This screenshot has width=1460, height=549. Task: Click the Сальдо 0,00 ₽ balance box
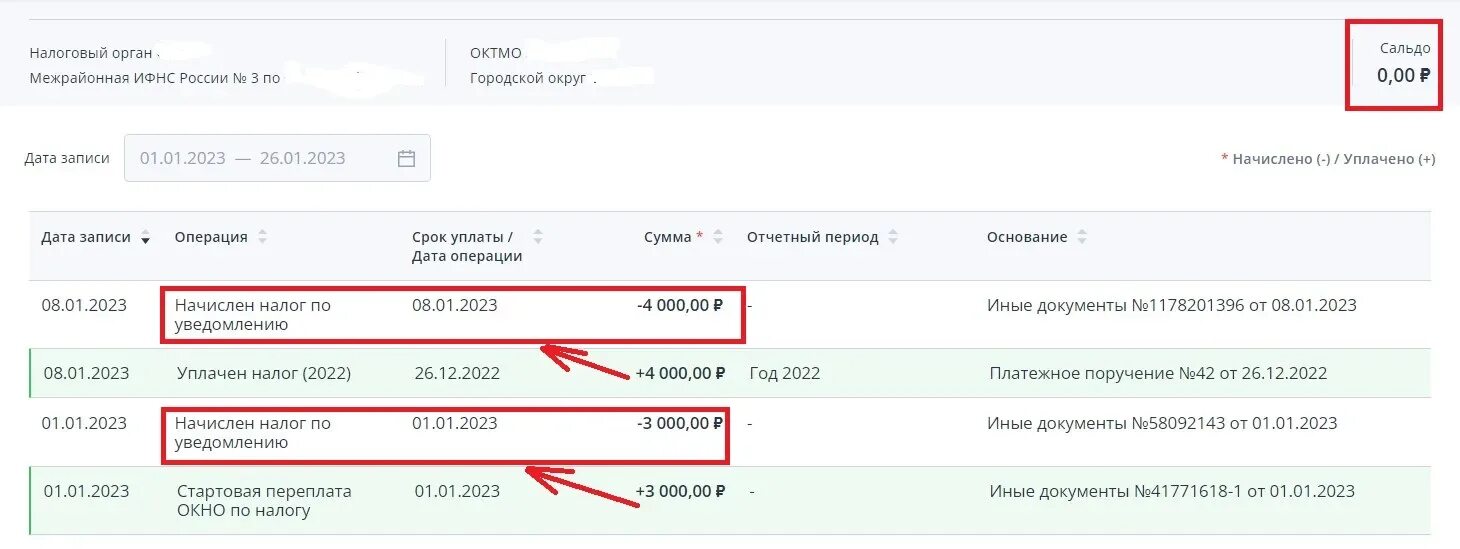pos(1397,63)
